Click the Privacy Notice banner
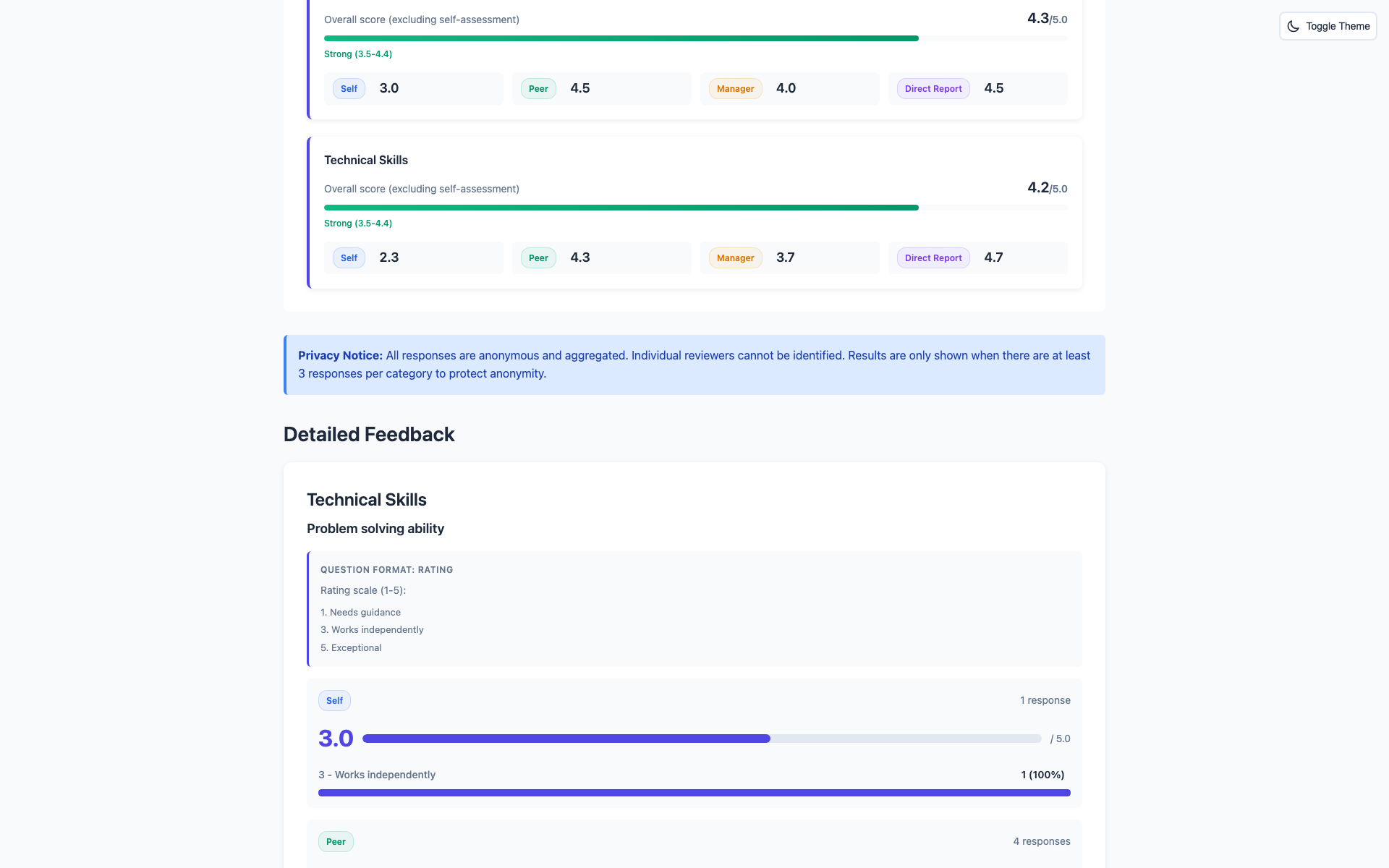1389x868 pixels. [x=694, y=365]
